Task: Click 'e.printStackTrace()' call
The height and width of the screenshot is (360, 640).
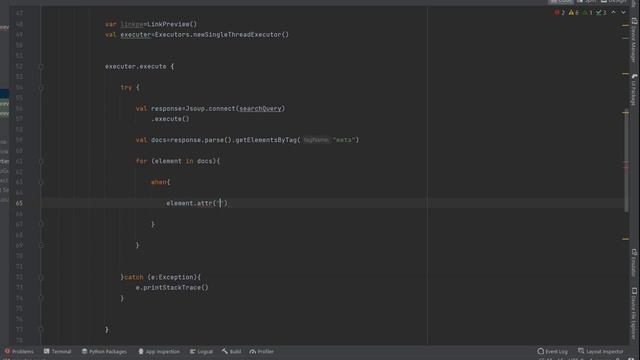Action: point(172,288)
